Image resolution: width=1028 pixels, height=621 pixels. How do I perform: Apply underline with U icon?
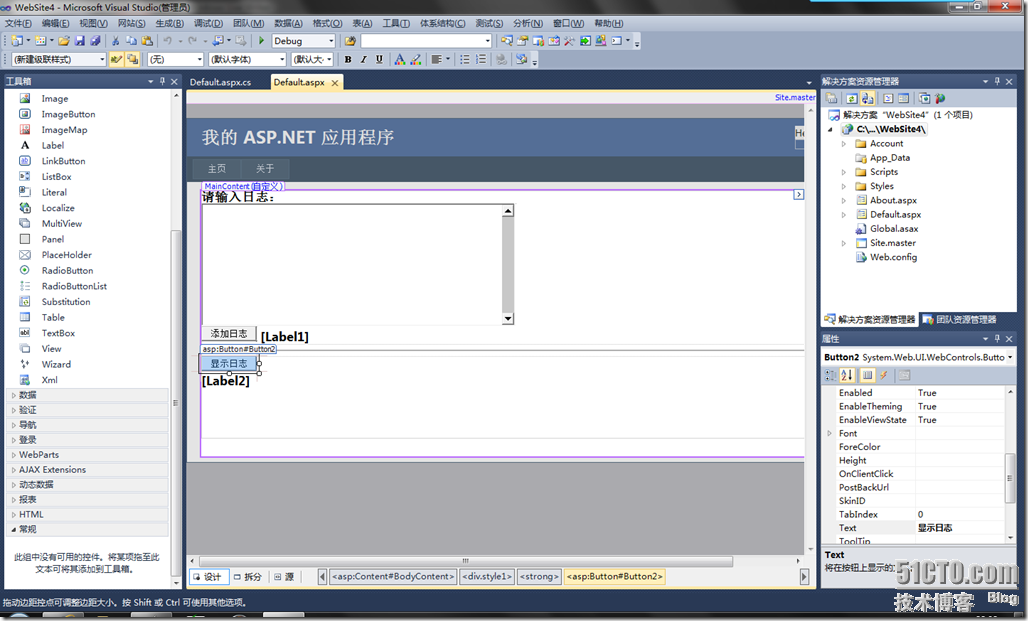[379, 59]
